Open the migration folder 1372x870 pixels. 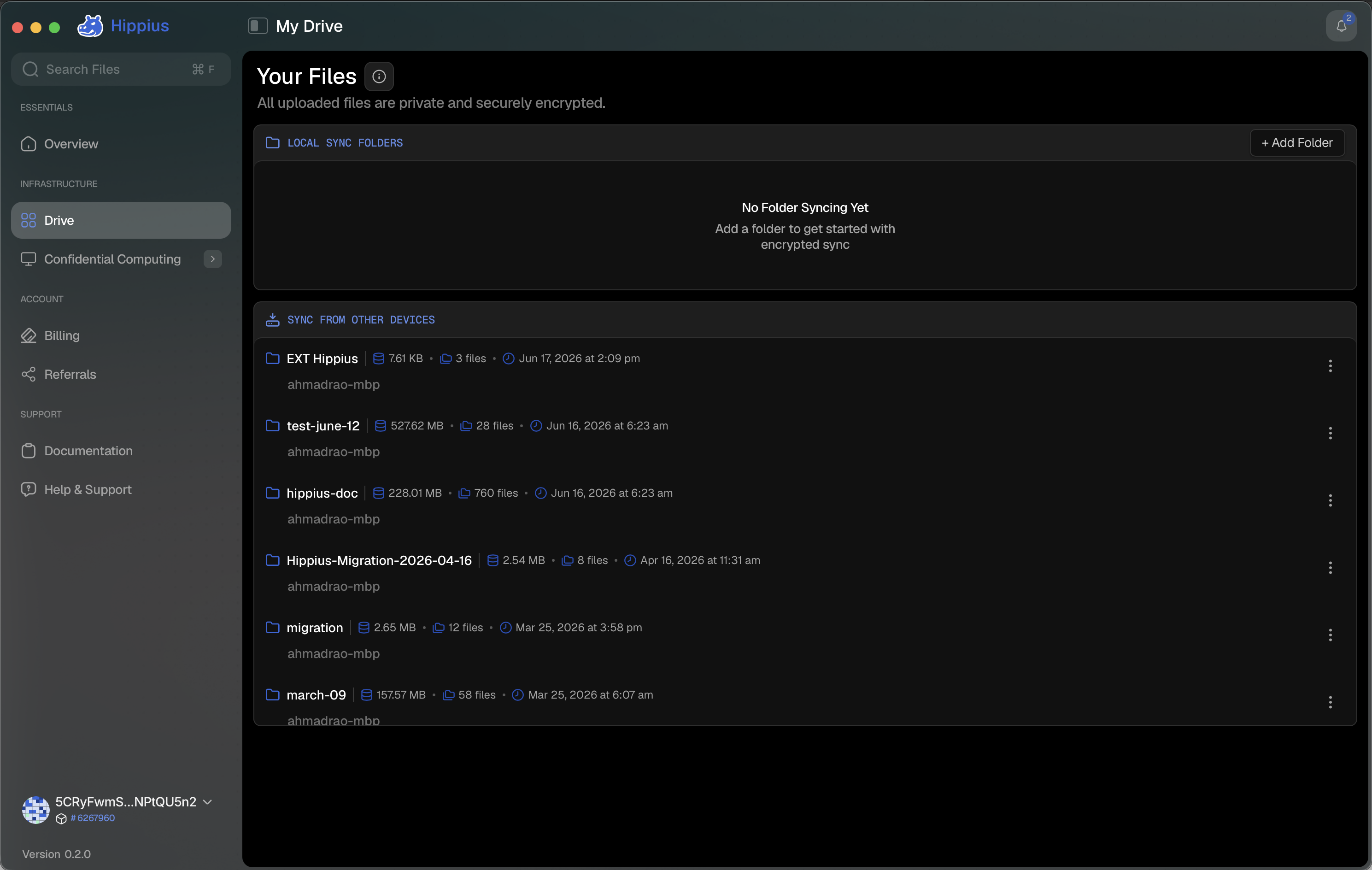coord(315,627)
